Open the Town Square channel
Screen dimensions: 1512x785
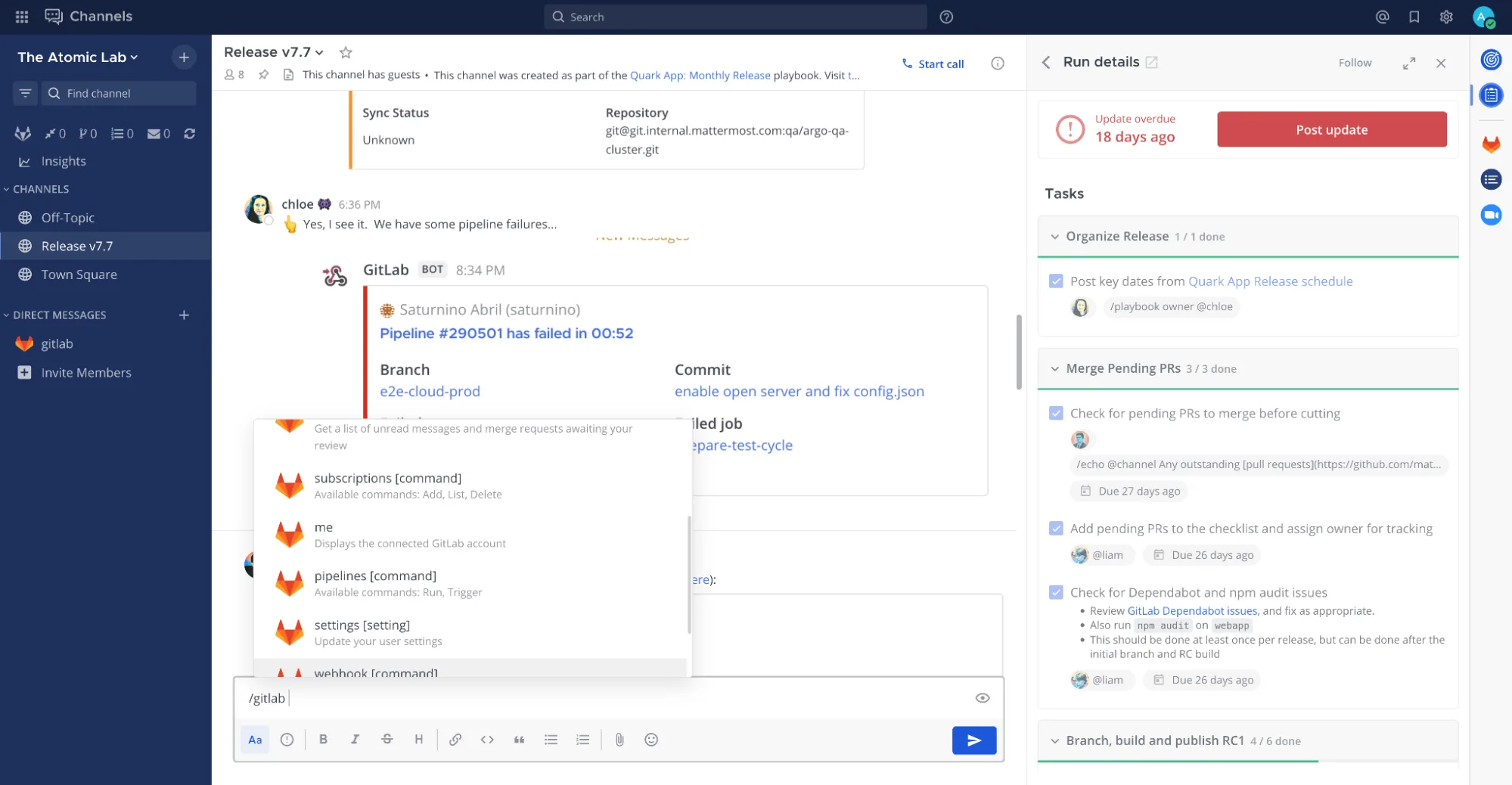pos(106,275)
